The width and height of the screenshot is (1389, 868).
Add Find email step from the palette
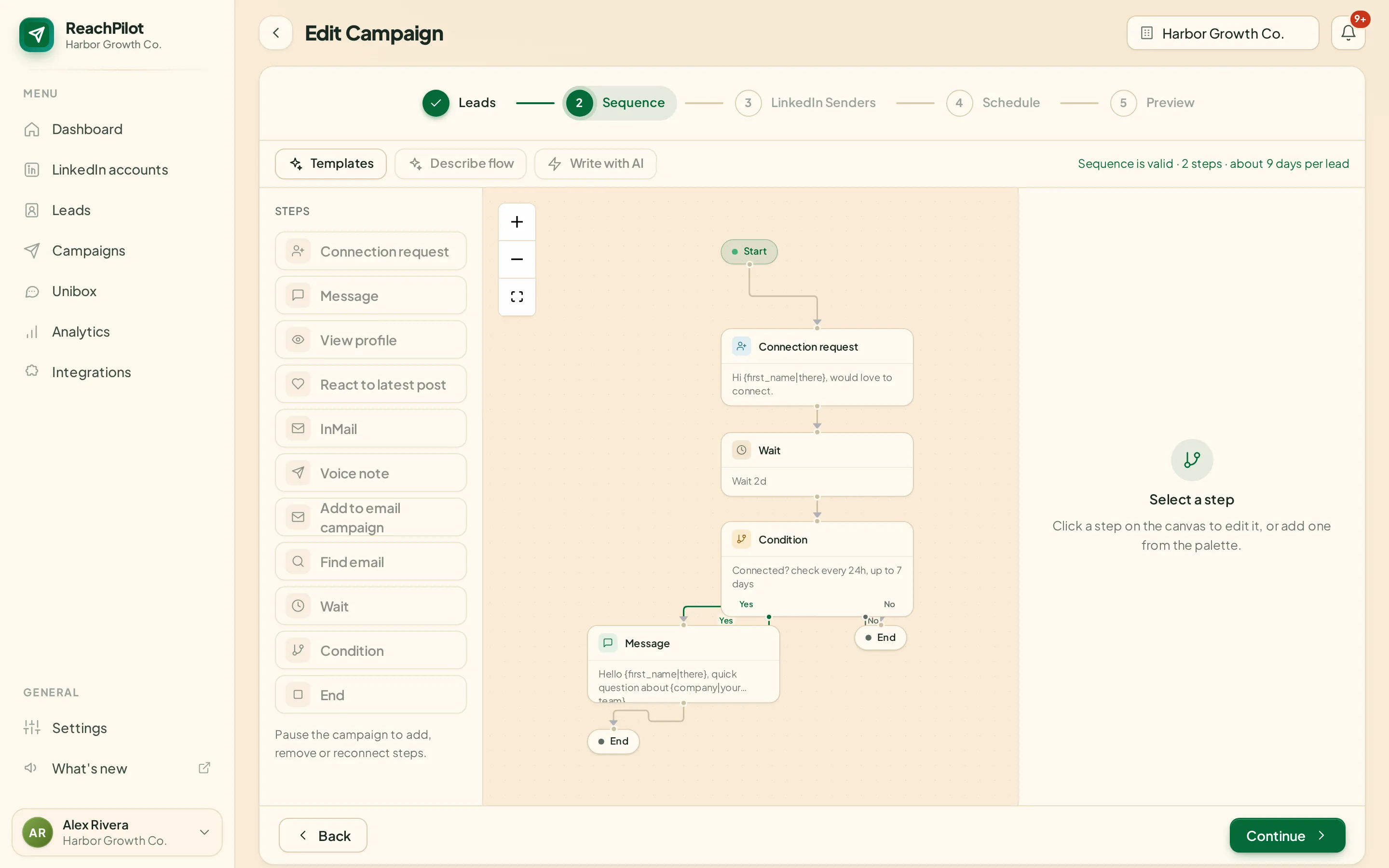click(x=371, y=562)
